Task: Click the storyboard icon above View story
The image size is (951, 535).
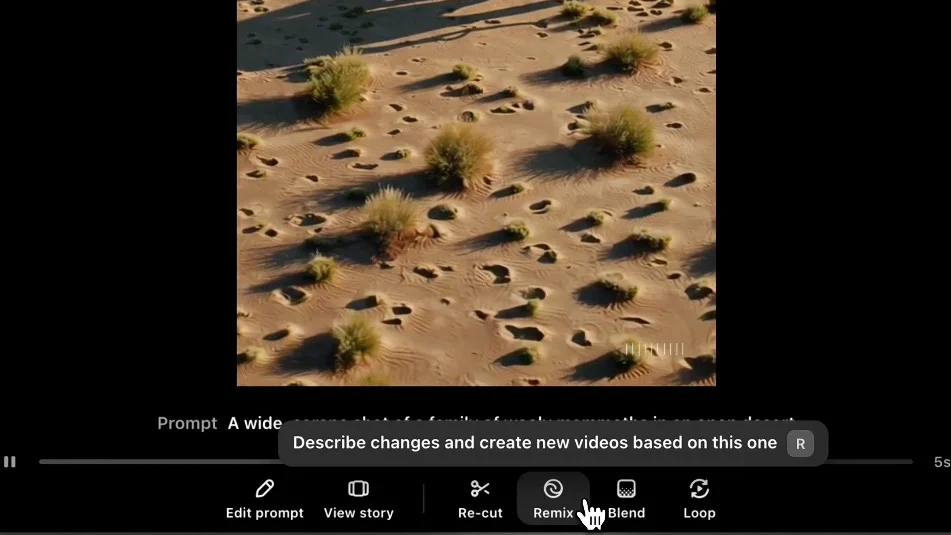Action: click(358, 488)
